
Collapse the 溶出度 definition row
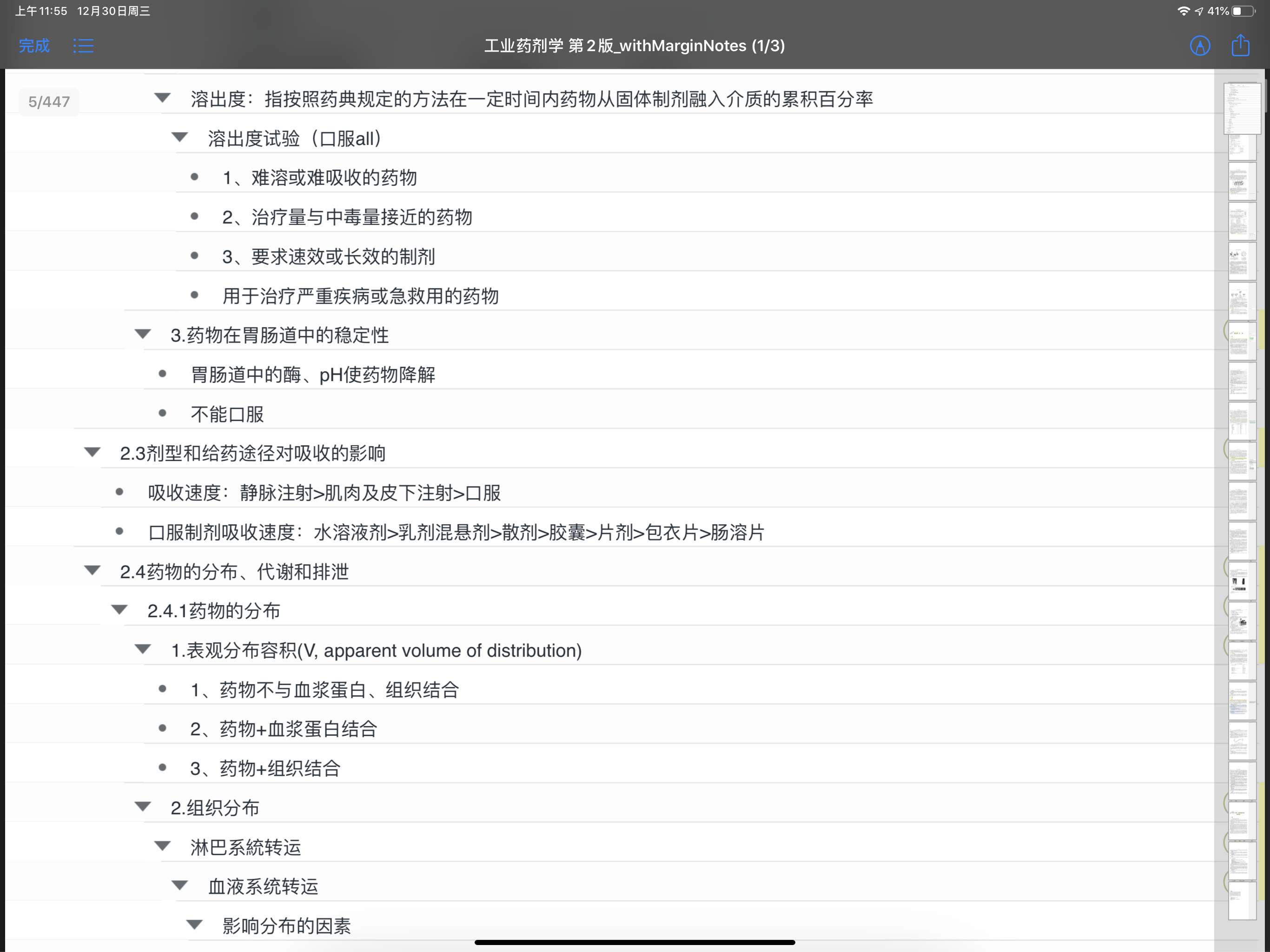(163, 98)
